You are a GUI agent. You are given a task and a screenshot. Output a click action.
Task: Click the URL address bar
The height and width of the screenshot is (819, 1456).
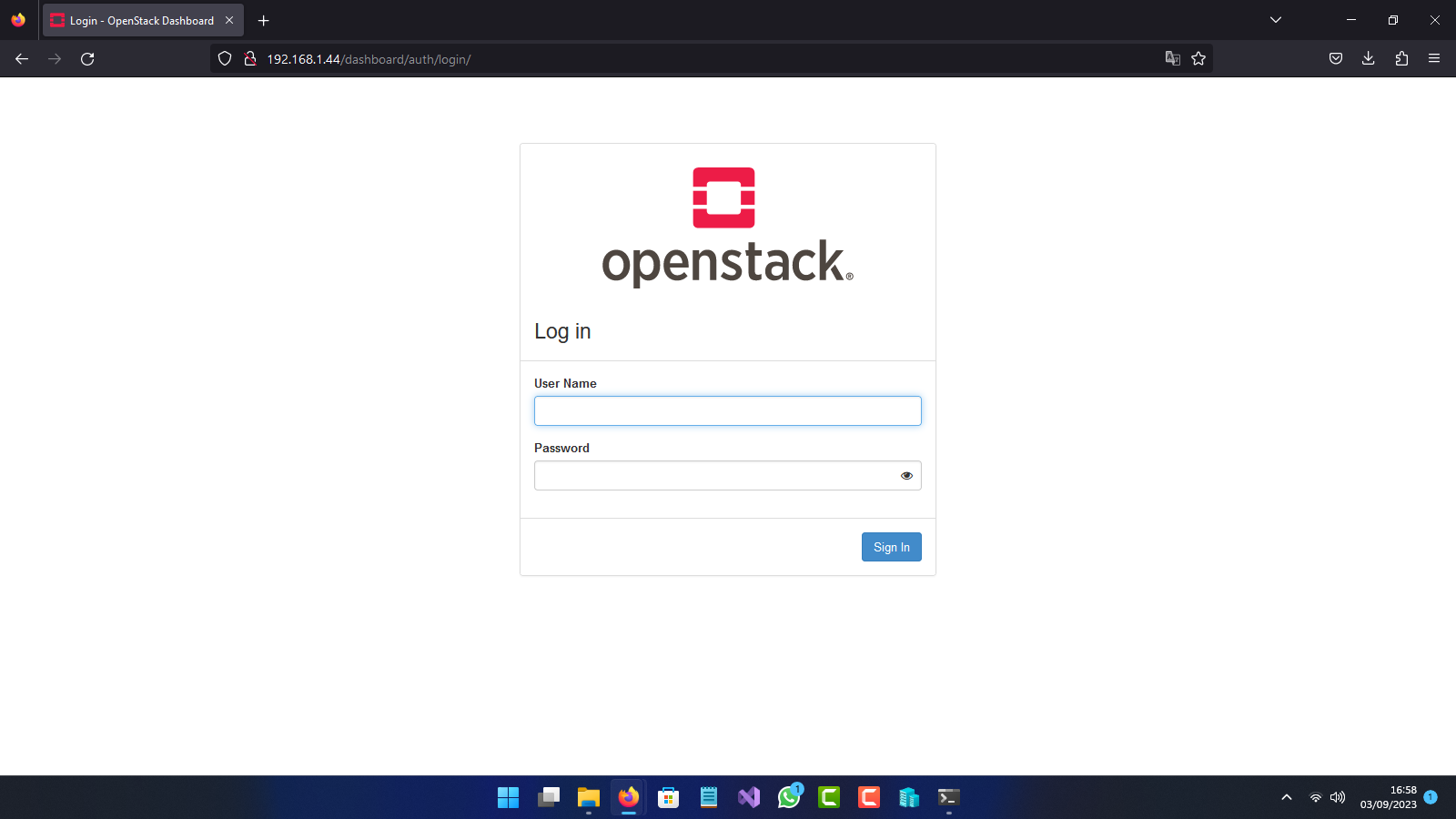(710, 59)
